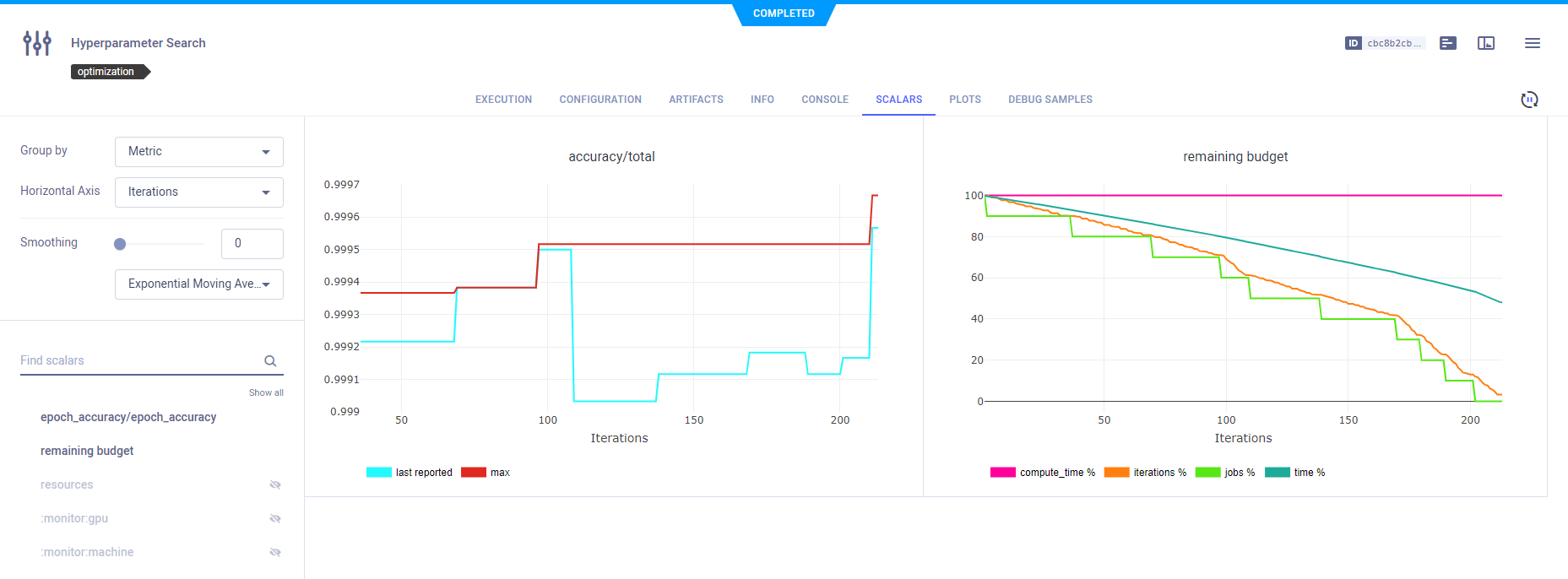Click the Smoothing value input field

coord(252,244)
